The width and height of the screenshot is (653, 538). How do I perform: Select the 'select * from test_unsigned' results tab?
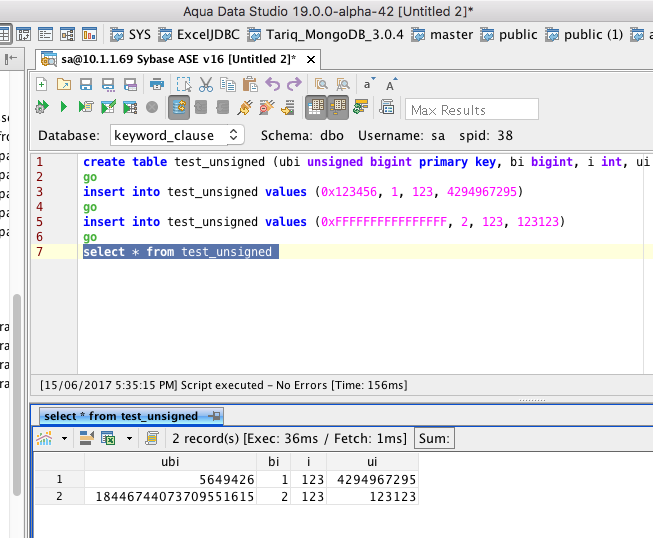coord(131,416)
